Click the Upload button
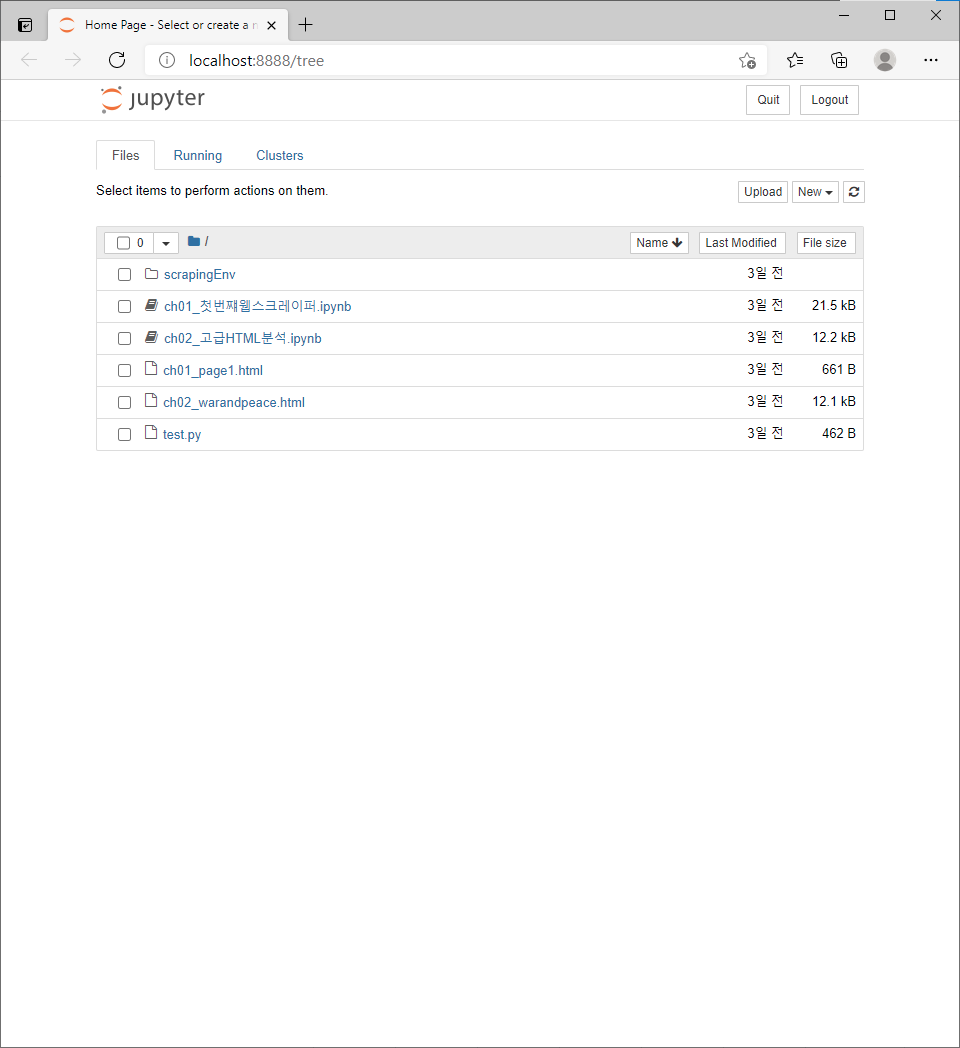This screenshot has height=1048, width=960. click(763, 192)
